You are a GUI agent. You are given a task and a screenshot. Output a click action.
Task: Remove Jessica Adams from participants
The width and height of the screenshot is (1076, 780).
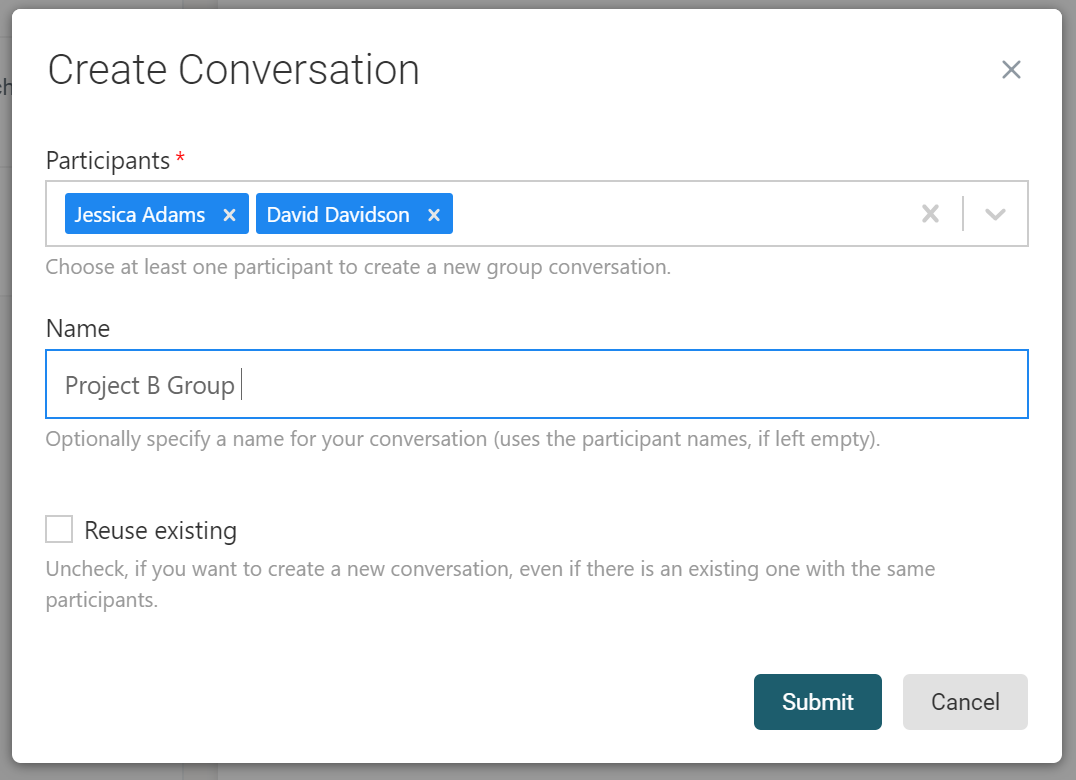(x=229, y=215)
